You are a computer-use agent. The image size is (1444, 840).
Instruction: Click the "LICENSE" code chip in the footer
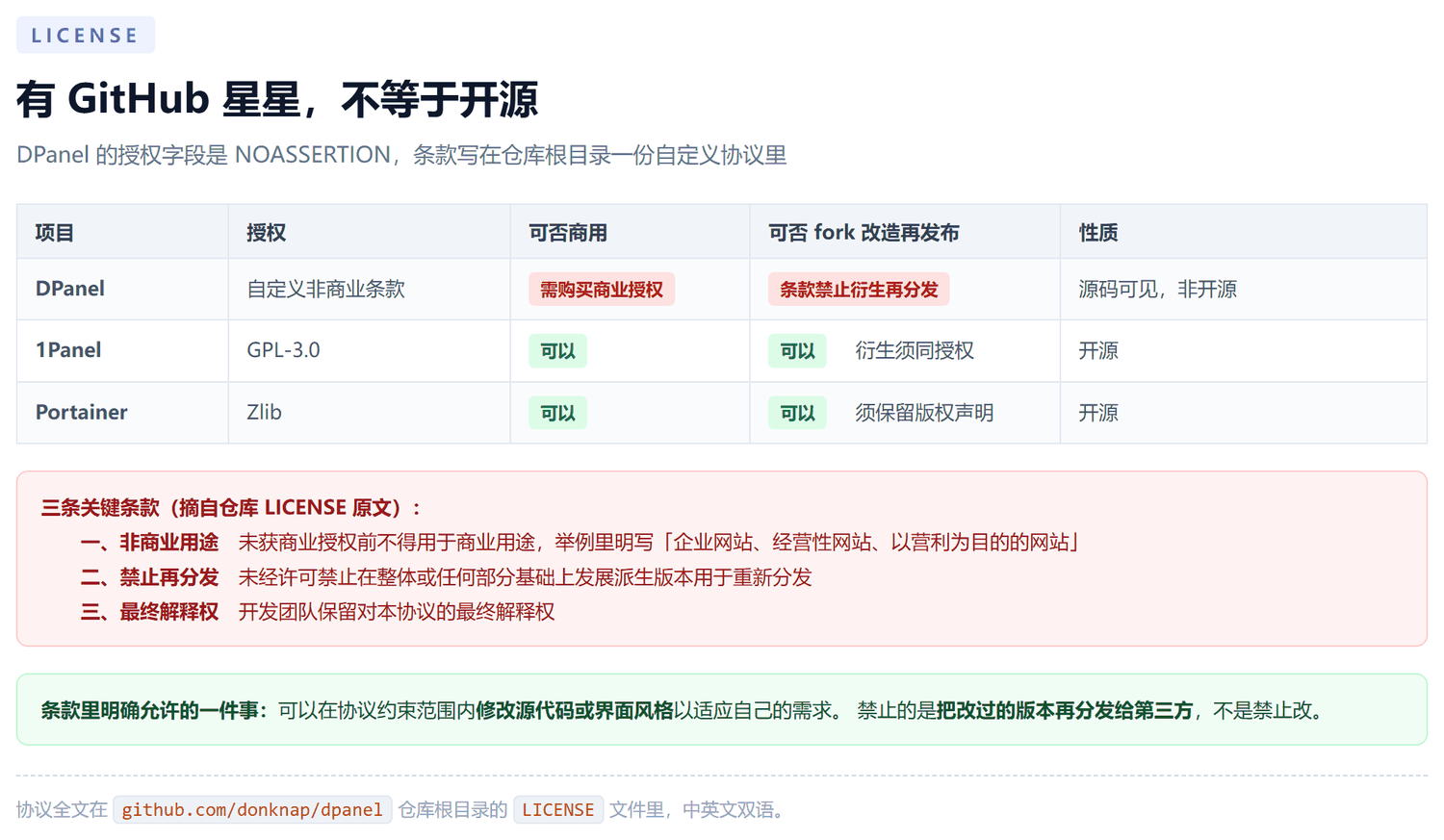pos(558,809)
